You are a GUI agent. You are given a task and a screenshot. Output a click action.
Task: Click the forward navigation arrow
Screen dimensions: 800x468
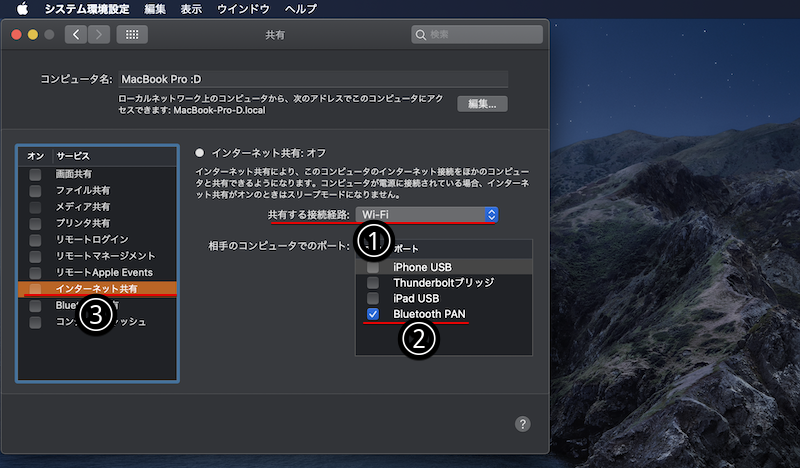coord(98,35)
